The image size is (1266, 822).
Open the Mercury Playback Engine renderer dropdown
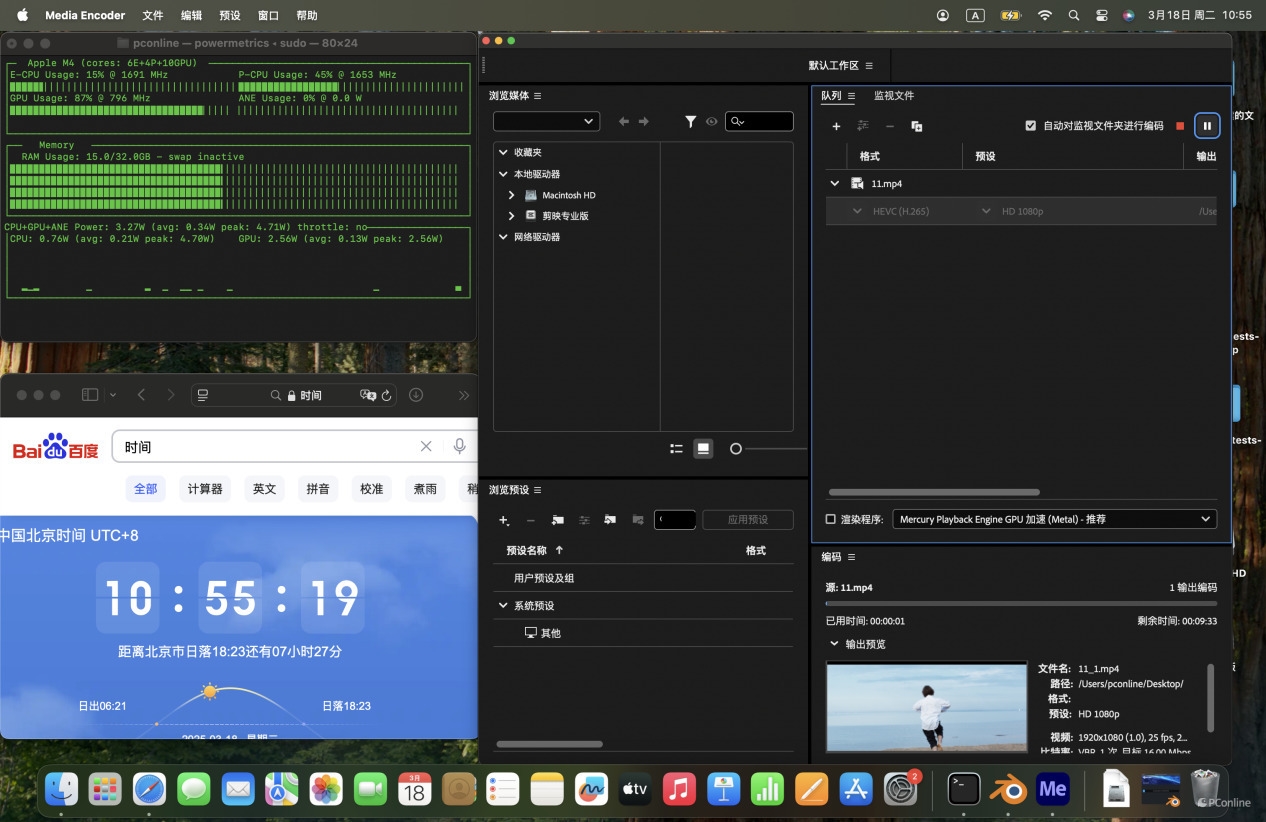[x=1054, y=519]
